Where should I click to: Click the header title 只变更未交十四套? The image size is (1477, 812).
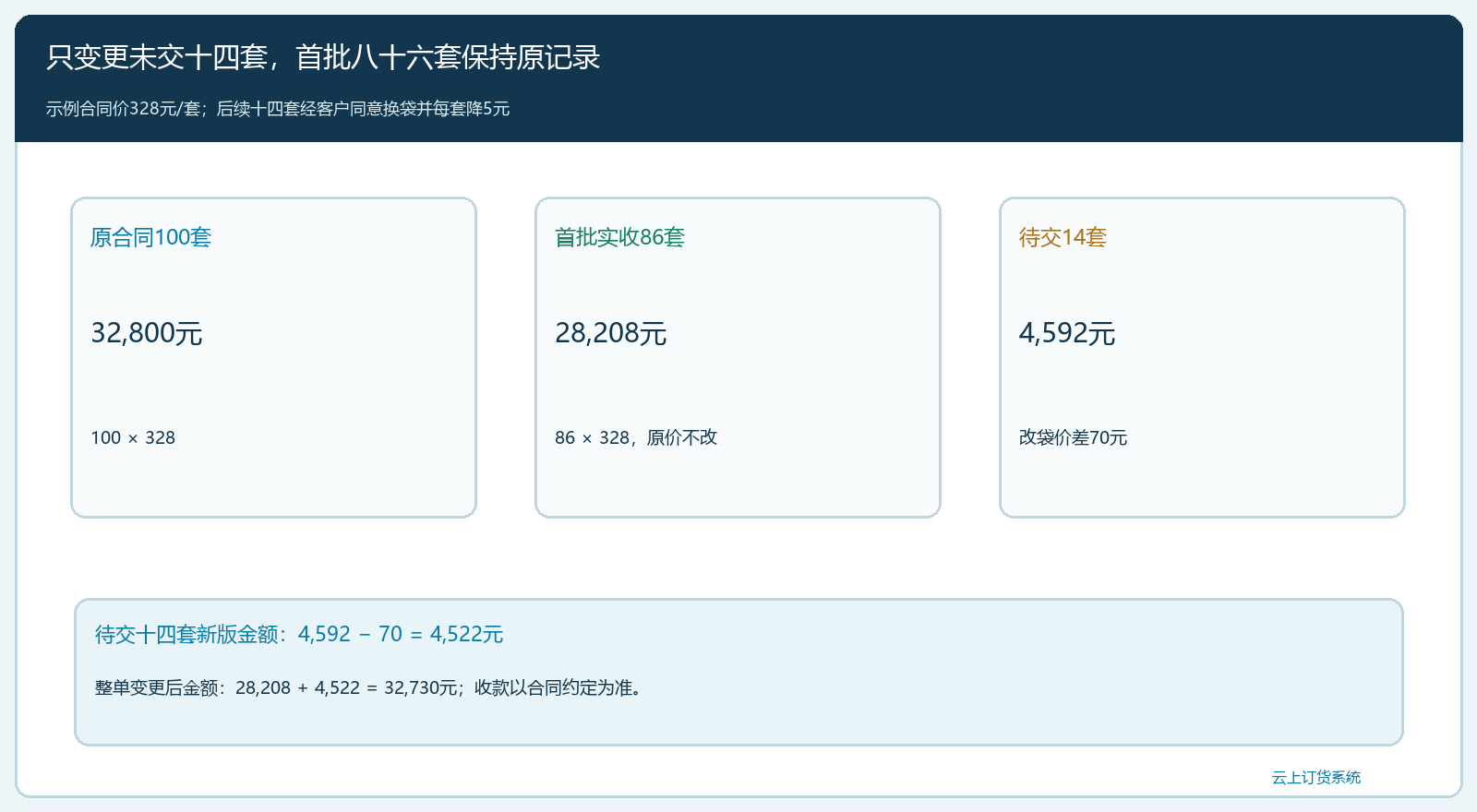157,57
